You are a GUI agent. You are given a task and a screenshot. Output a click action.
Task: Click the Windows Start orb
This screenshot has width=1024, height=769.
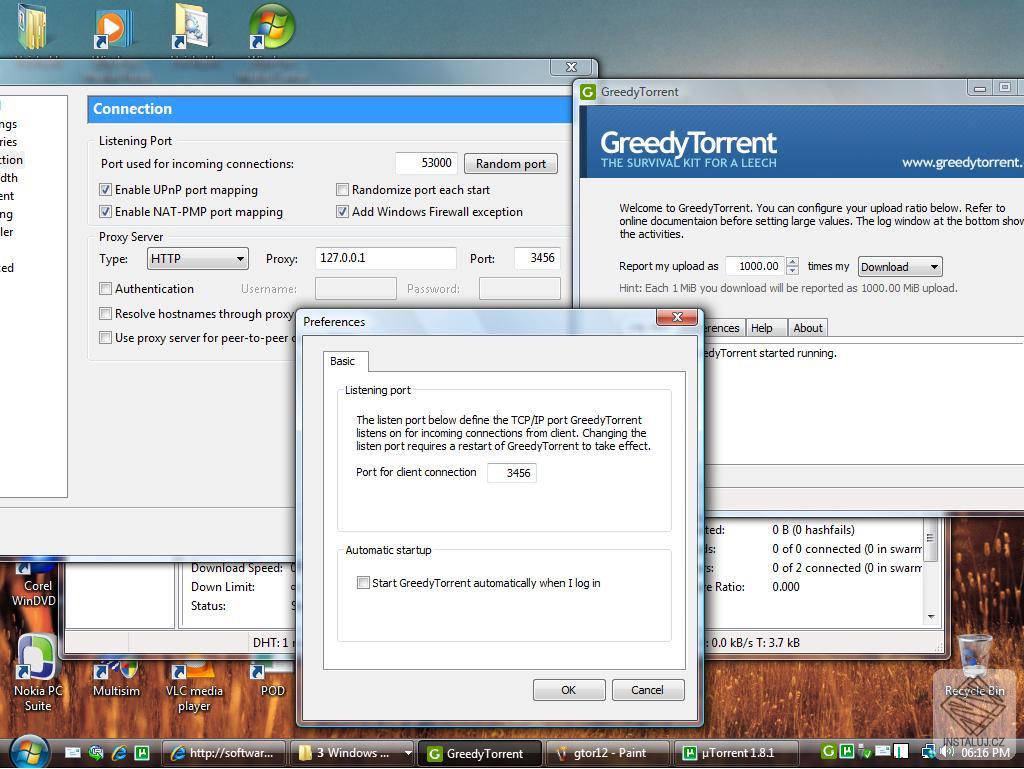click(29, 752)
